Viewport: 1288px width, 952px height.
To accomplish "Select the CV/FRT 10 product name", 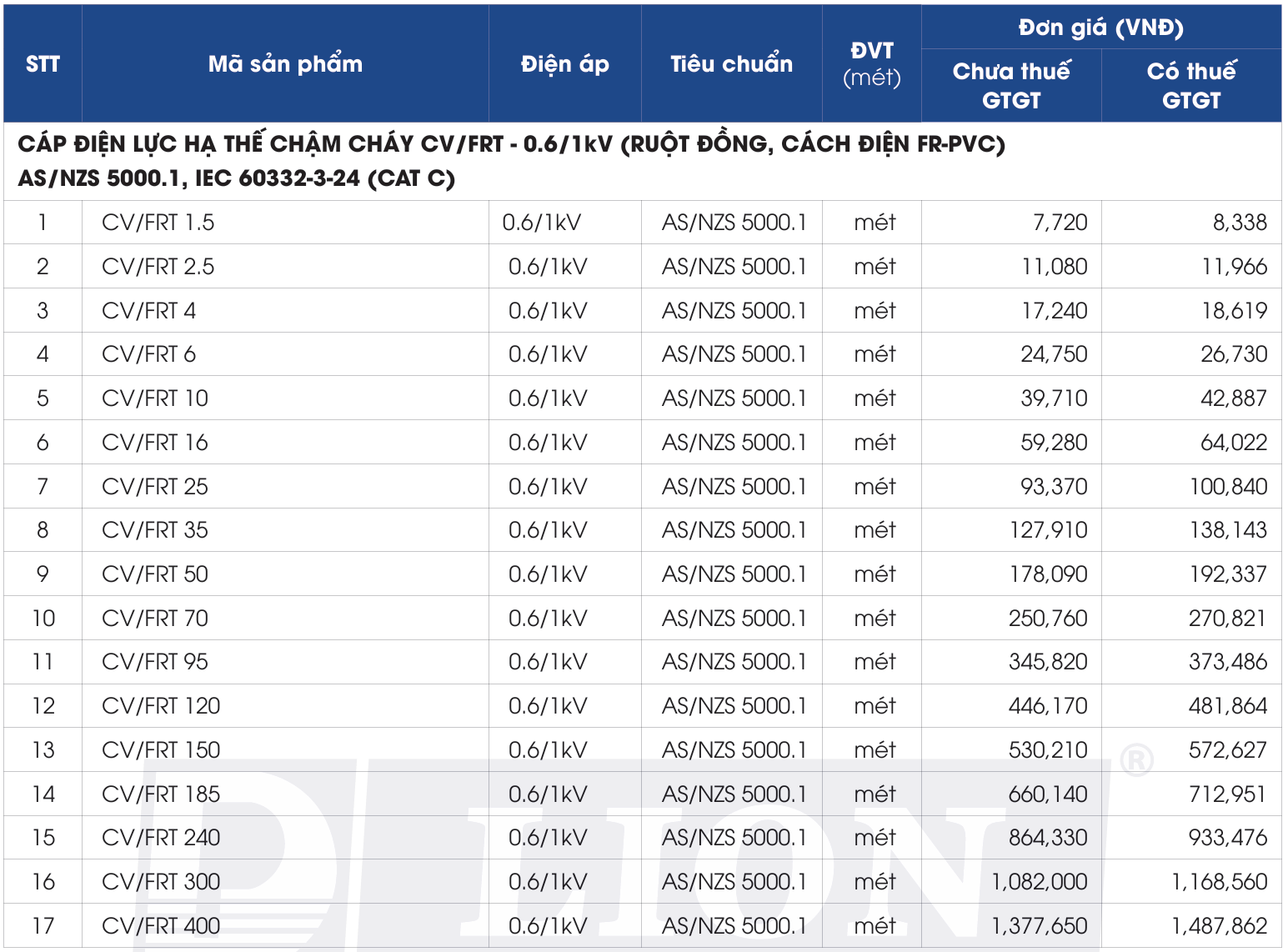I will coord(155,398).
